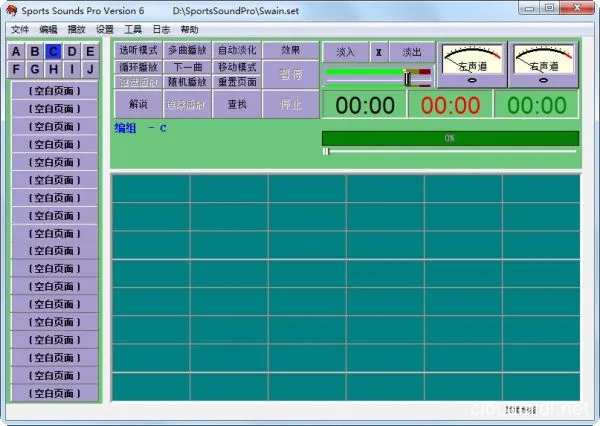
Task: Select group J button
Action: click(x=89, y=69)
